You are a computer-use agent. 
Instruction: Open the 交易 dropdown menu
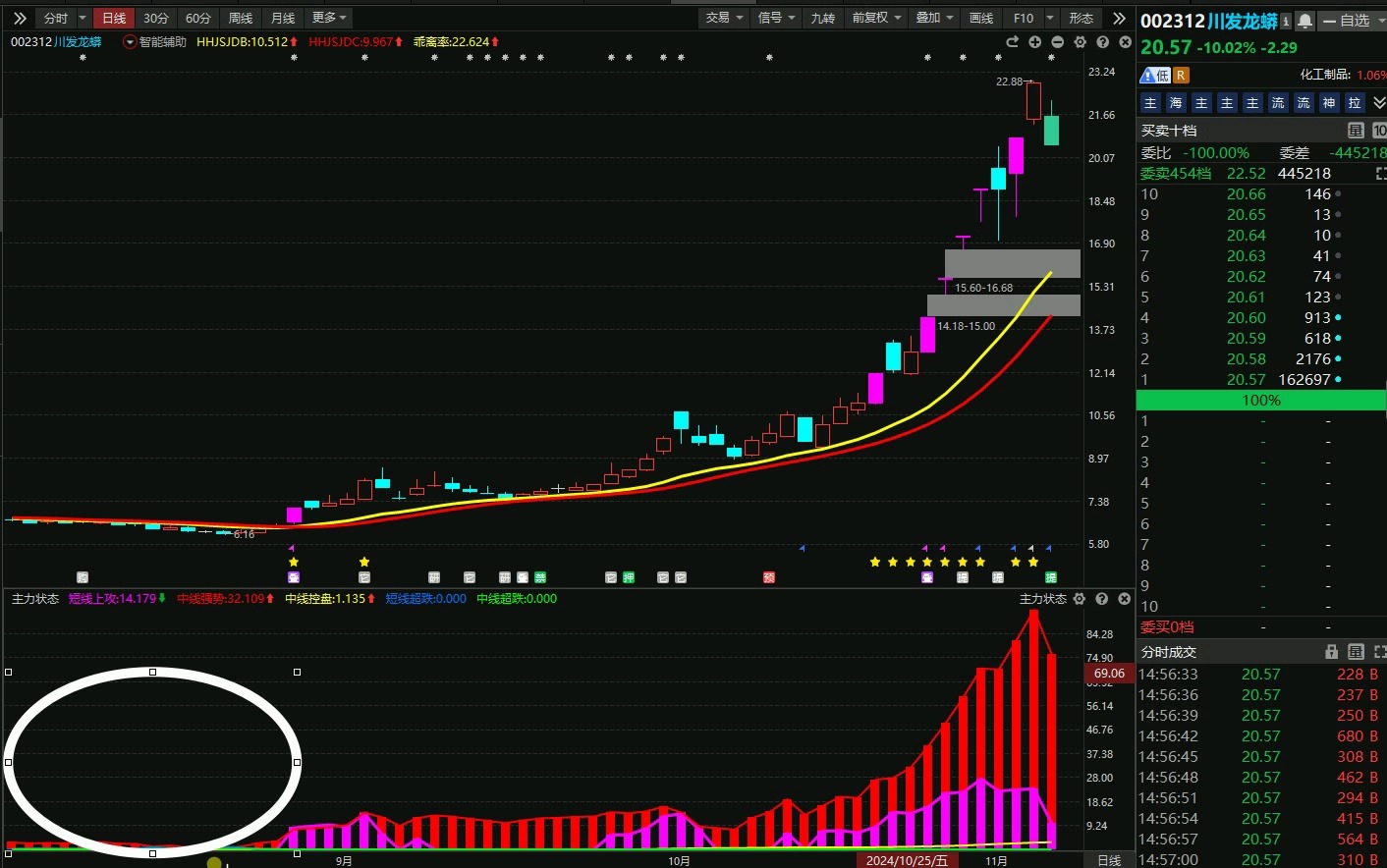pos(725,18)
